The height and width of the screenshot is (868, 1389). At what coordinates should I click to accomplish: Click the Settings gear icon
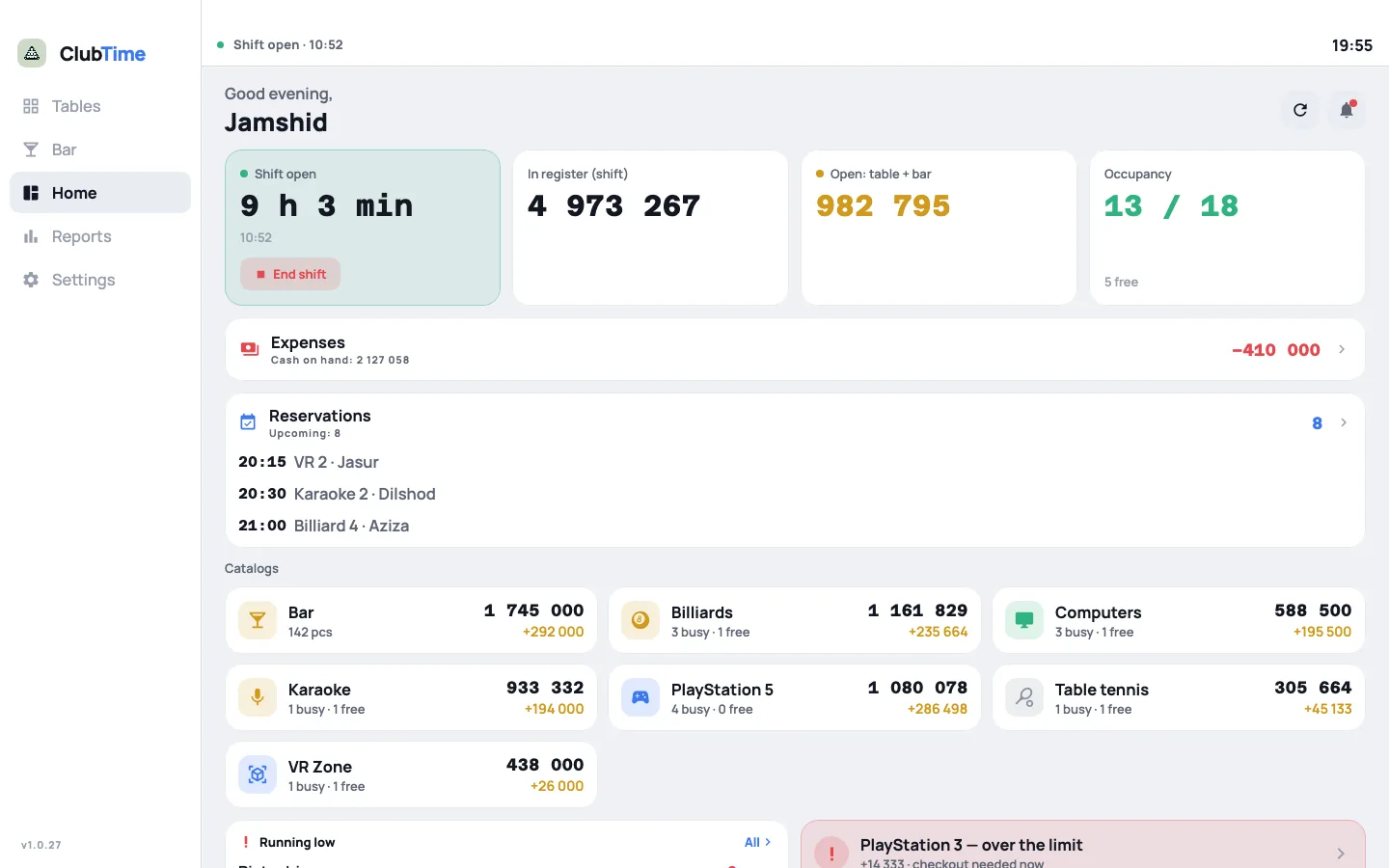pos(31,280)
